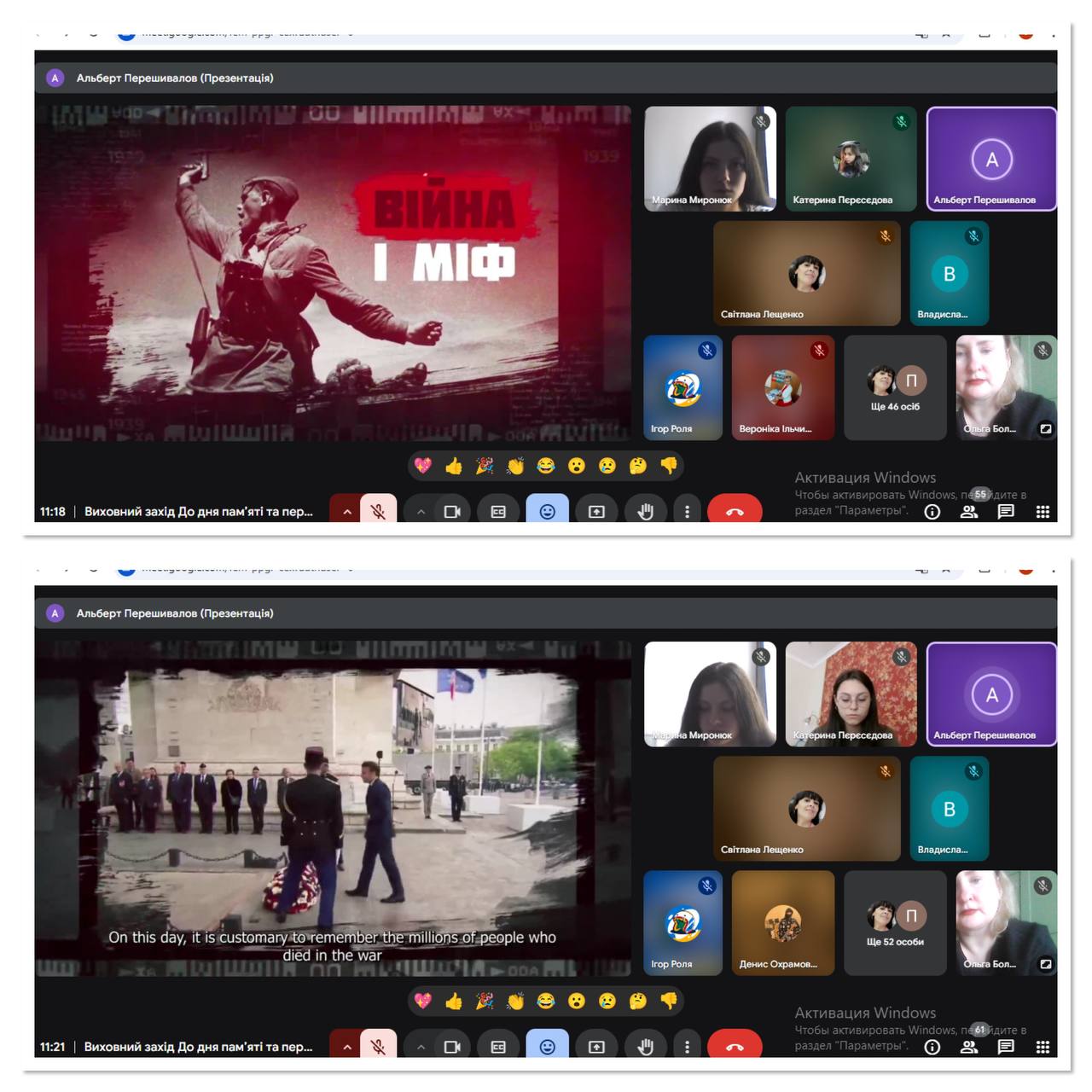Open chat panel in top meeting
This screenshot has height=1092, width=1092.
tap(1006, 512)
